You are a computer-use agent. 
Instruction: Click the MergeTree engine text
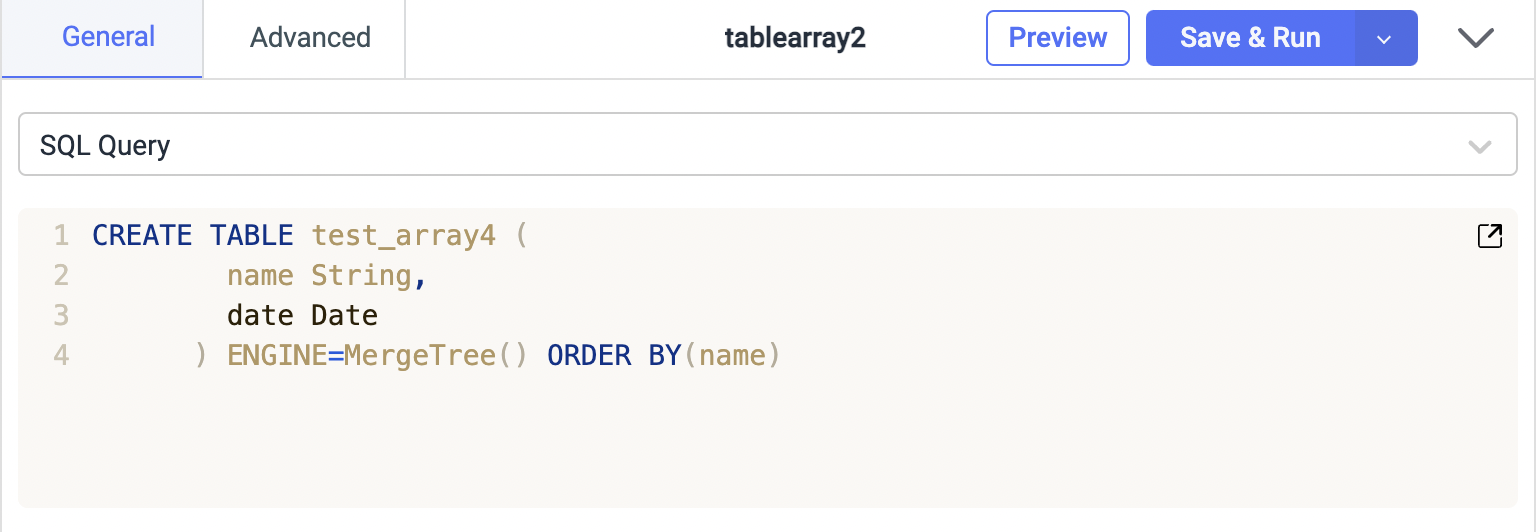coord(420,356)
